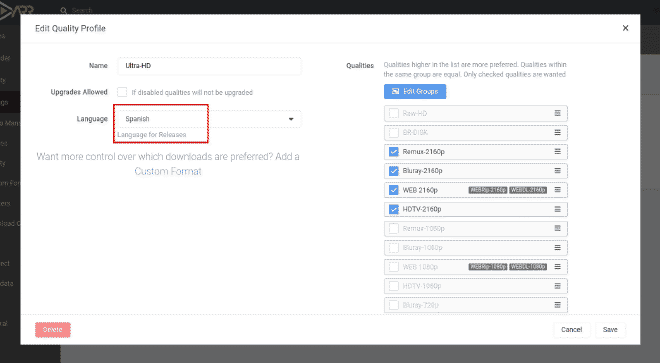Check the HDTV-1080p quality
The width and height of the screenshot is (660, 363).
[394, 286]
